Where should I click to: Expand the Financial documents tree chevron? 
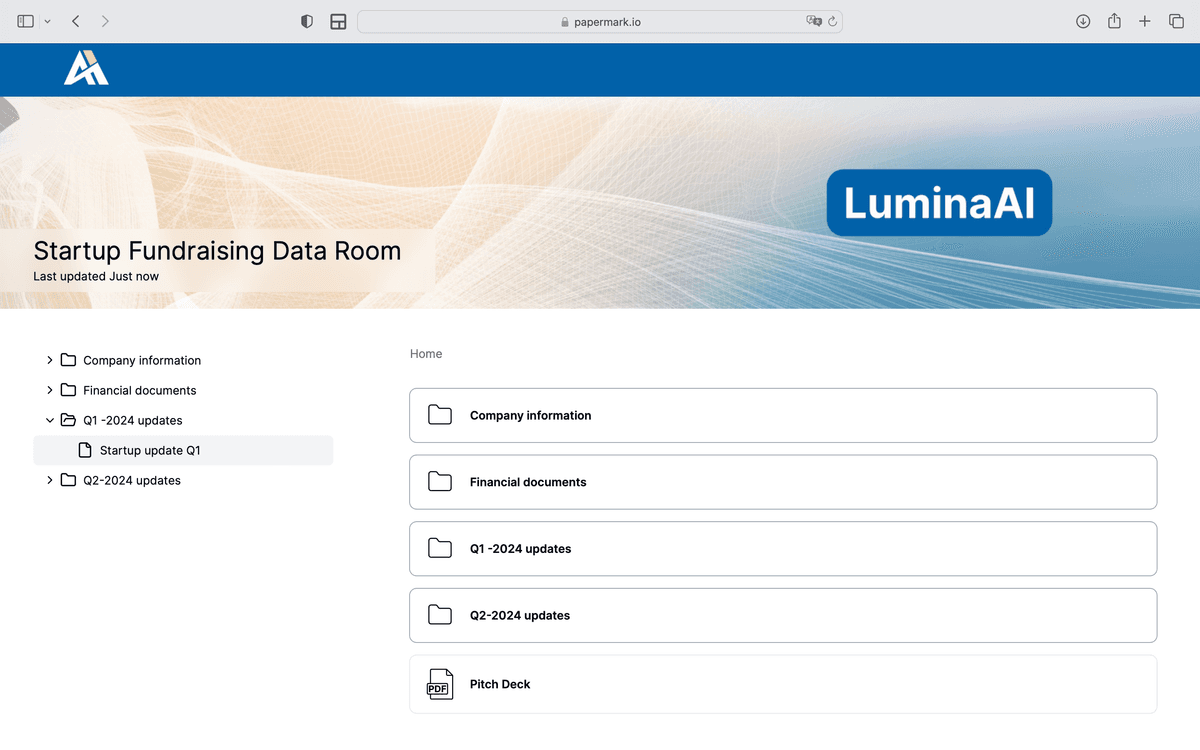pos(49,390)
